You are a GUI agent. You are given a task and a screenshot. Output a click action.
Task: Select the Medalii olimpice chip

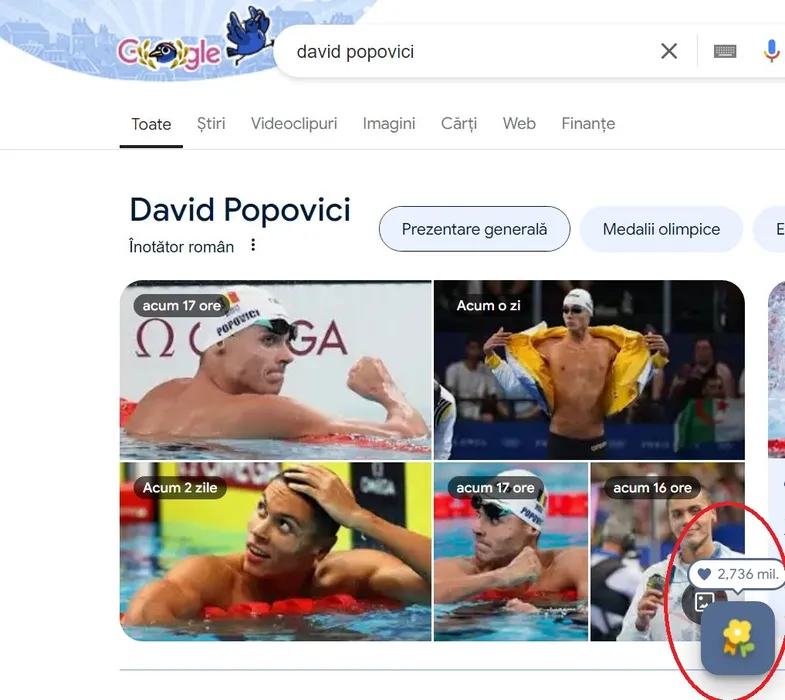[x=661, y=229]
